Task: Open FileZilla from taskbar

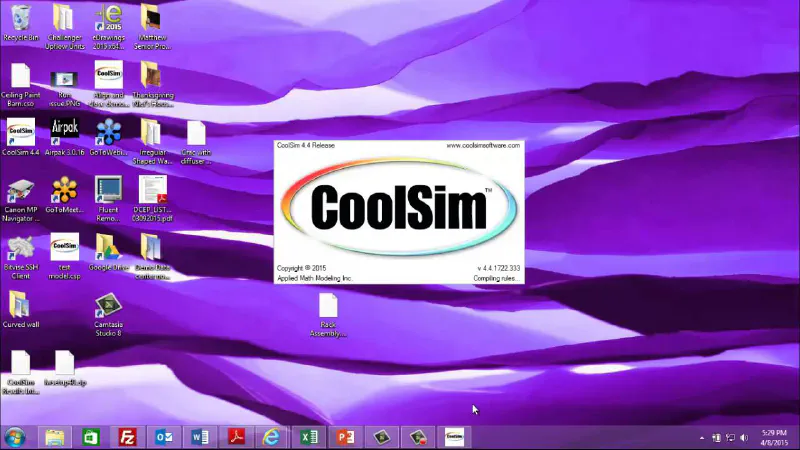Action: [128, 437]
